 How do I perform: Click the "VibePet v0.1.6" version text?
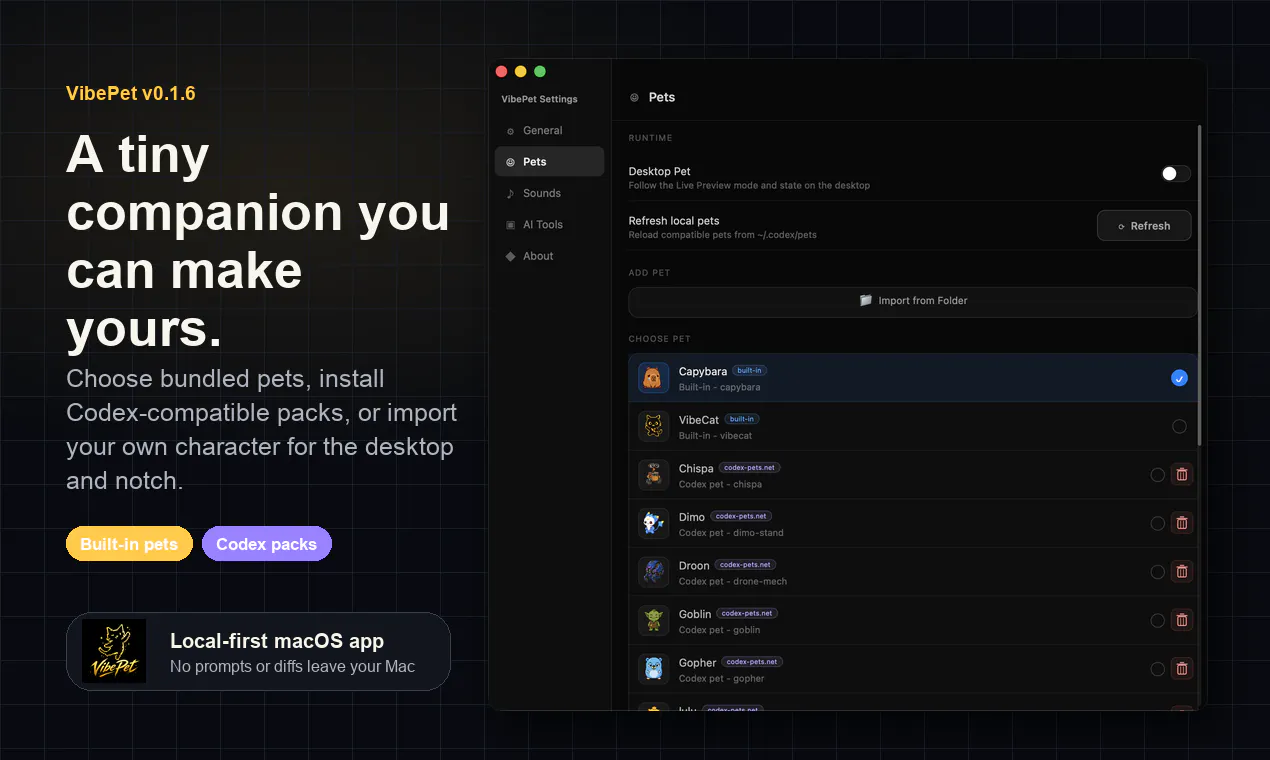[x=131, y=94]
